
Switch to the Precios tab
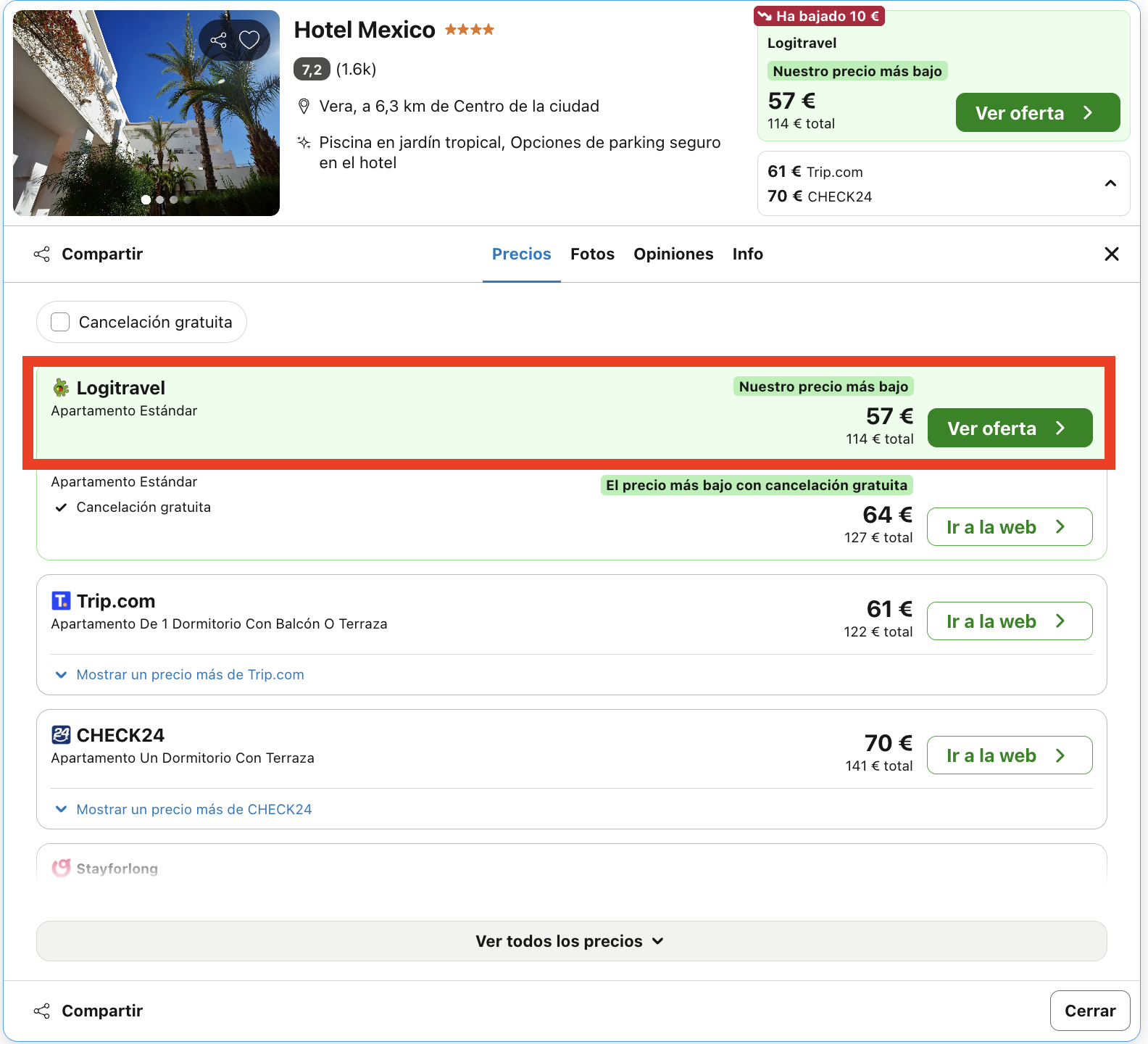(522, 254)
